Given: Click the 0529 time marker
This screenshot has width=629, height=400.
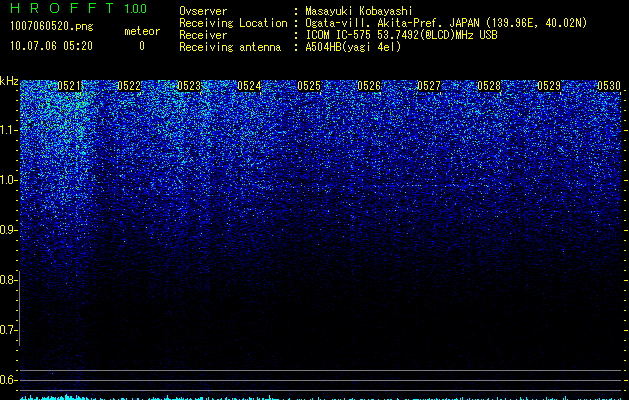Looking at the screenshot, I should (x=549, y=86).
